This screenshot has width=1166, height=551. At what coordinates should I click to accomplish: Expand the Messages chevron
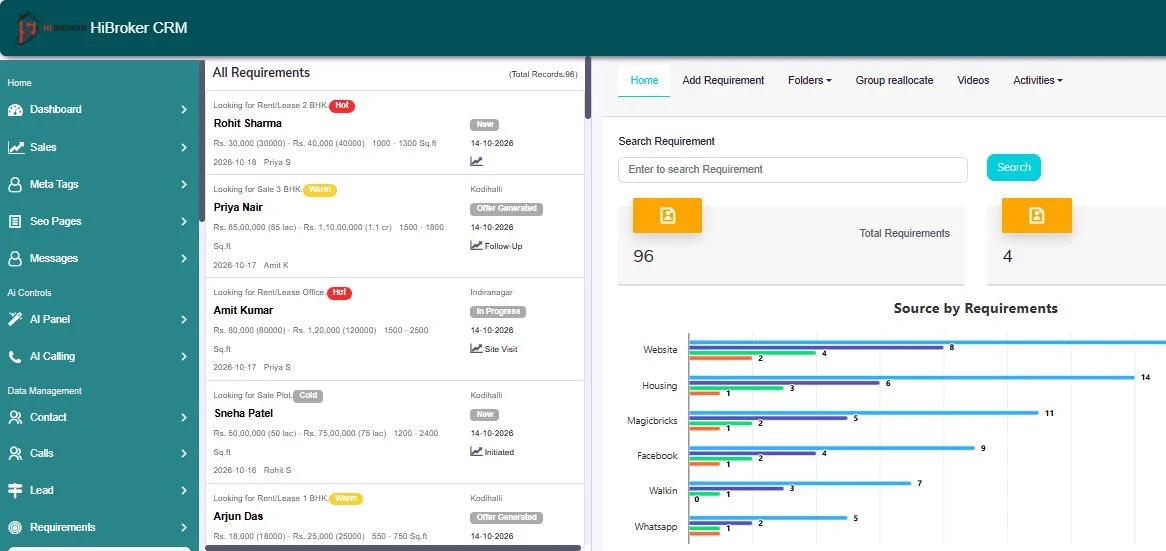pos(184,259)
